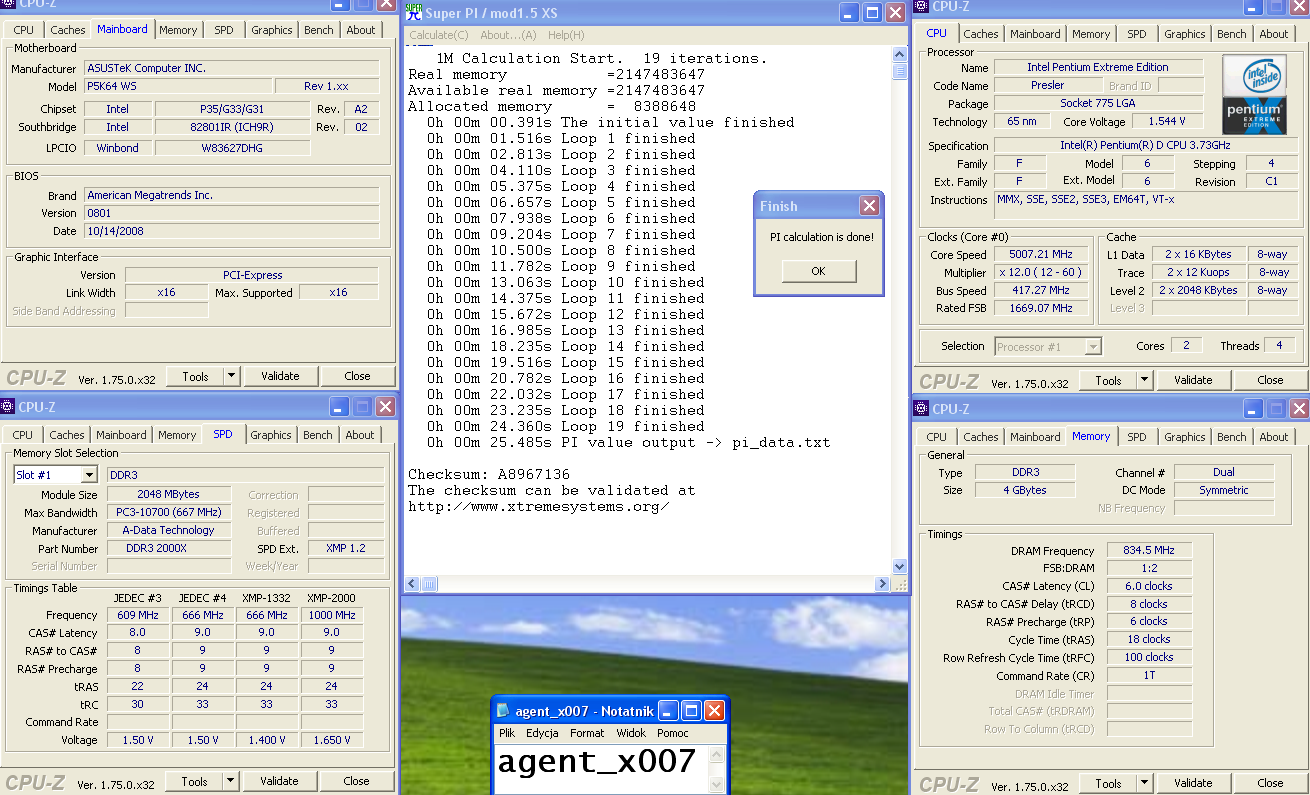This screenshot has width=1310, height=795.
Task: Click the Super PI horizontal scrollbar right arrow
Action: [x=882, y=584]
